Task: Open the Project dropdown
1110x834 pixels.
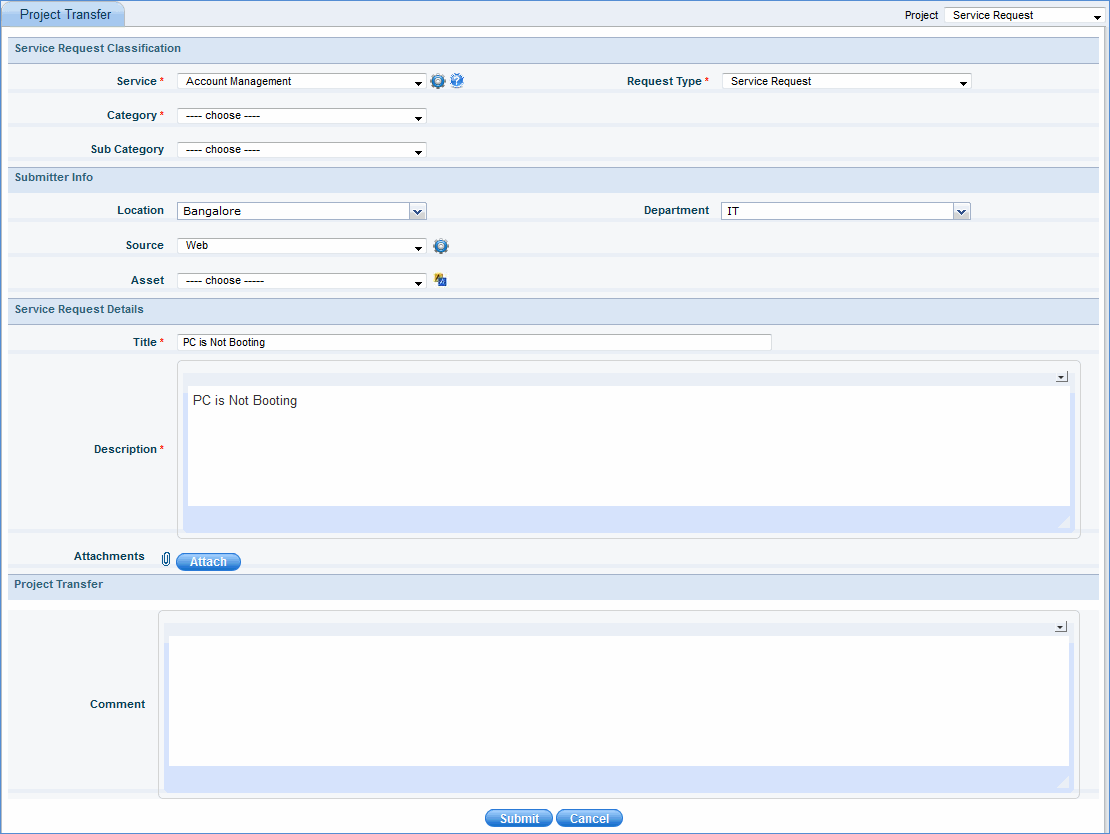Action: (x=1022, y=16)
